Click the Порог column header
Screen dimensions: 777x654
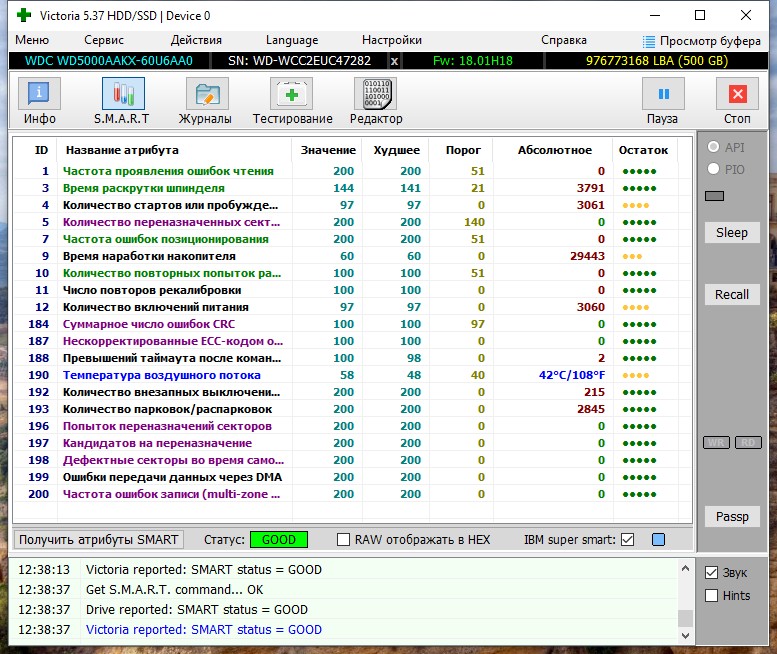point(463,150)
